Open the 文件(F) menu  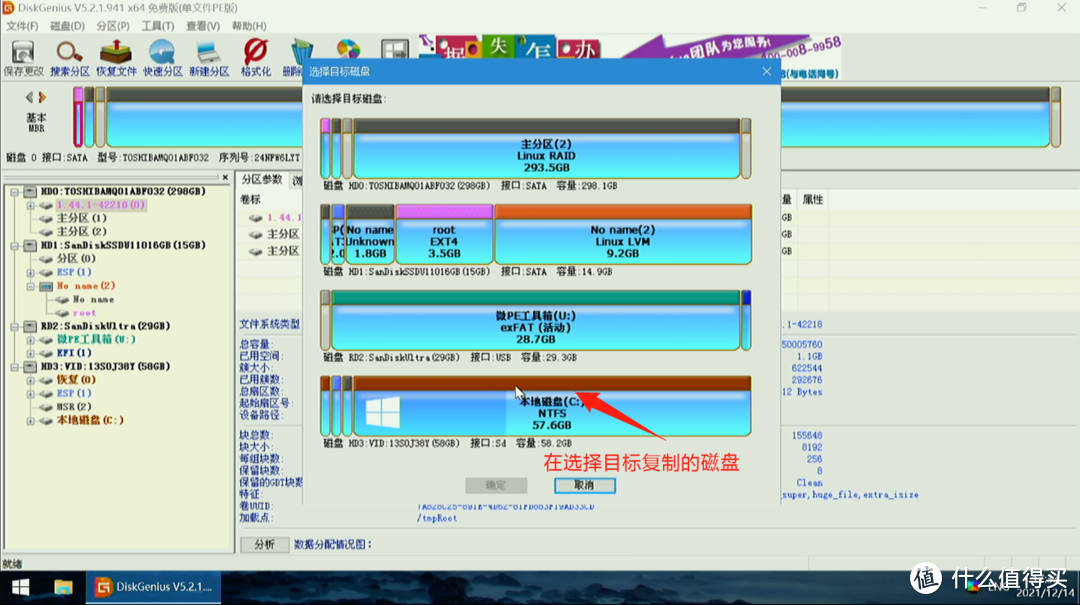(x=22, y=26)
